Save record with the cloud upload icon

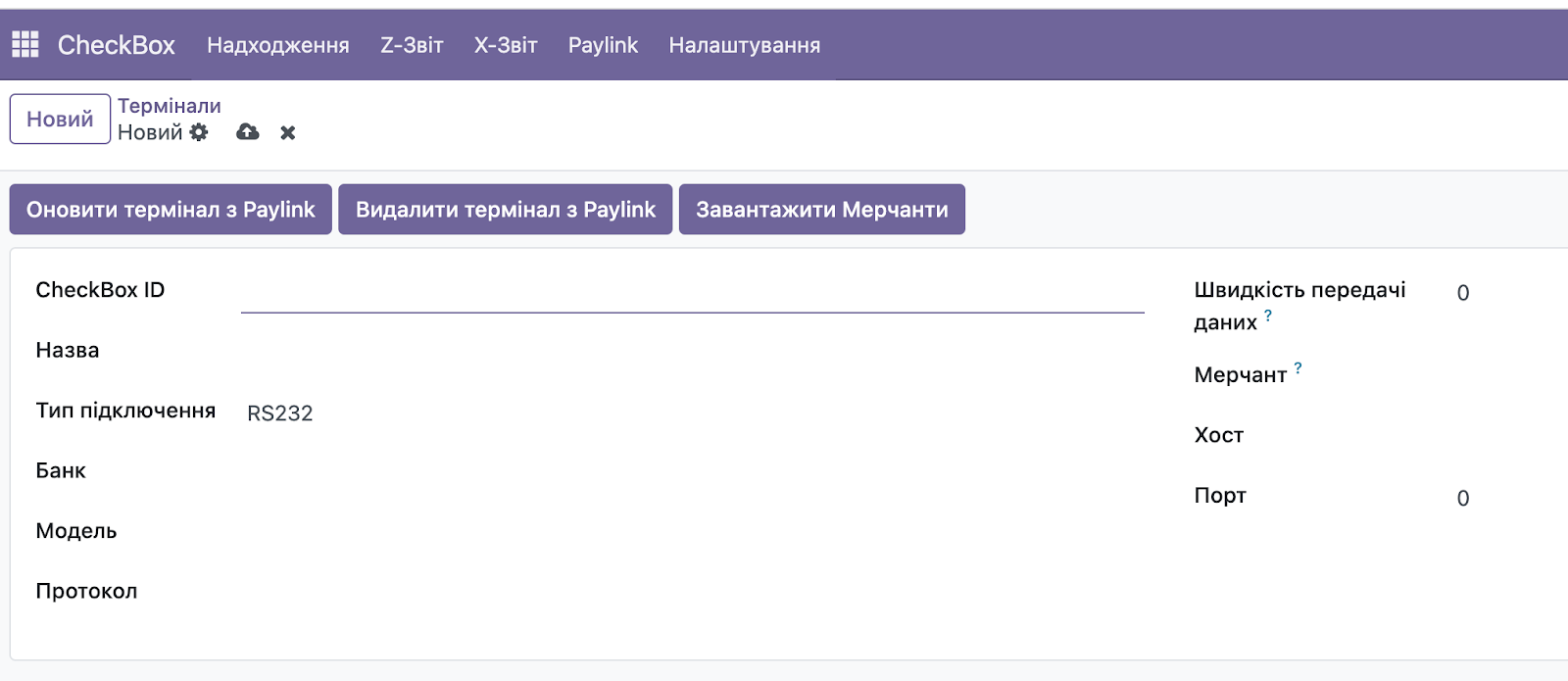[x=248, y=132]
